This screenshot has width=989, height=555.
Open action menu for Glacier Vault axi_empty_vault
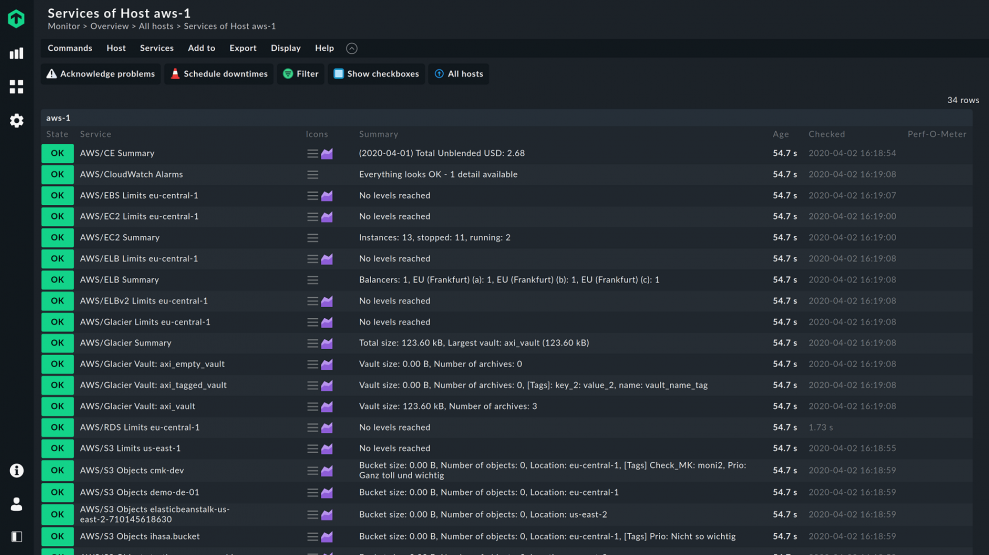[x=312, y=365]
